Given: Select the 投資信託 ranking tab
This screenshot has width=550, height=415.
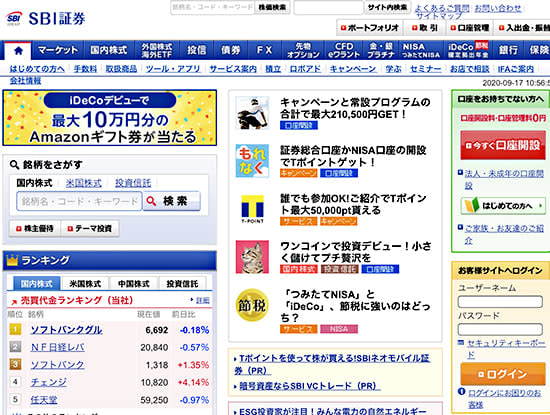Looking at the screenshot, I should [x=182, y=283].
